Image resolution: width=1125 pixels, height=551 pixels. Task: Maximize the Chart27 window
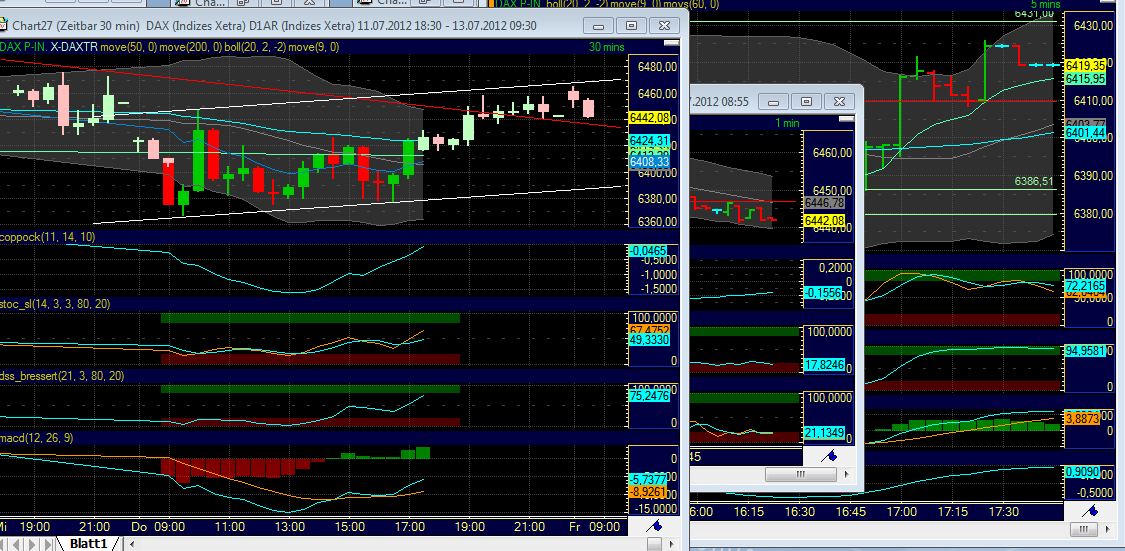pos(631,26)
